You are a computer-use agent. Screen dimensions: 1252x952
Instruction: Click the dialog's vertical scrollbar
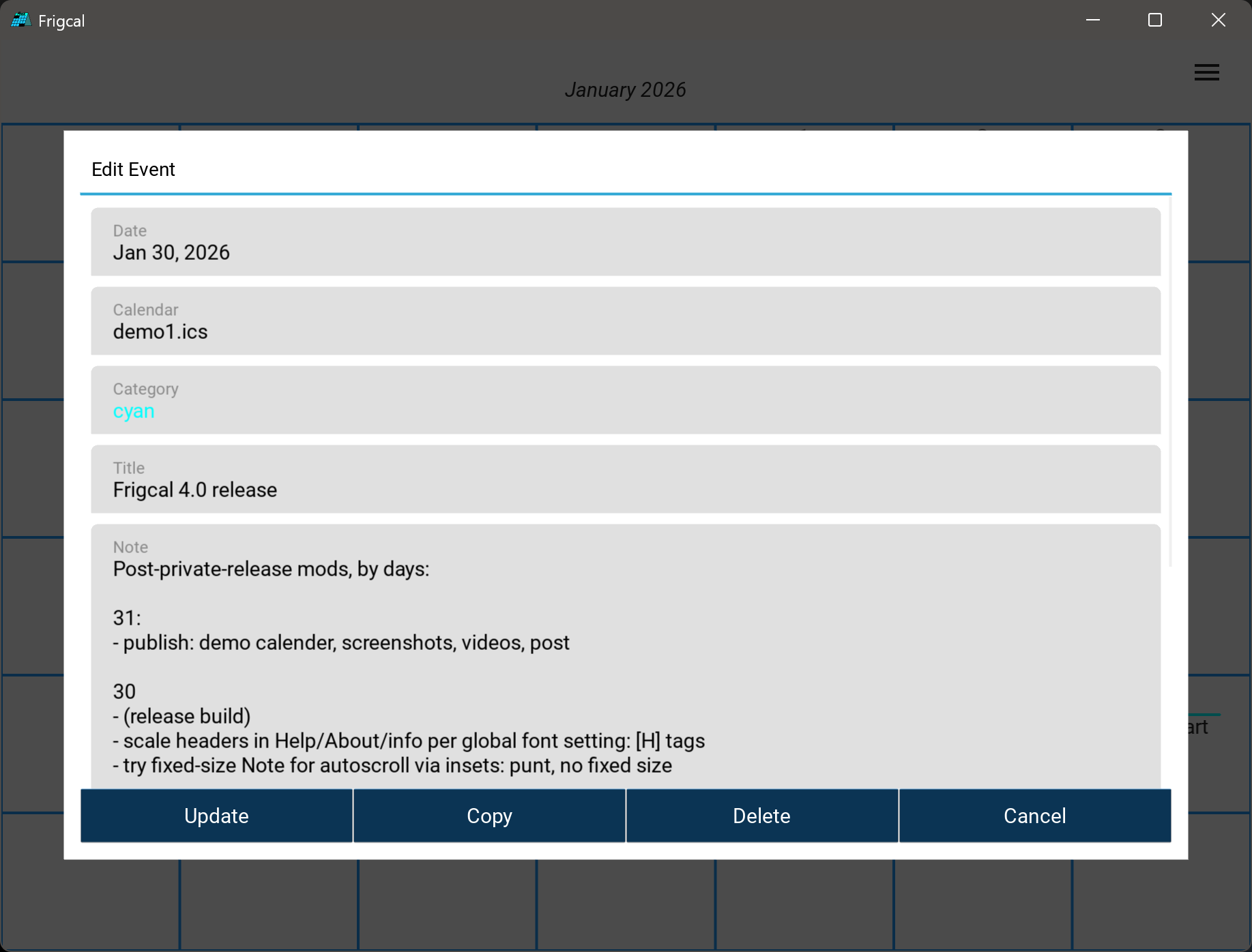[1170, 382]
